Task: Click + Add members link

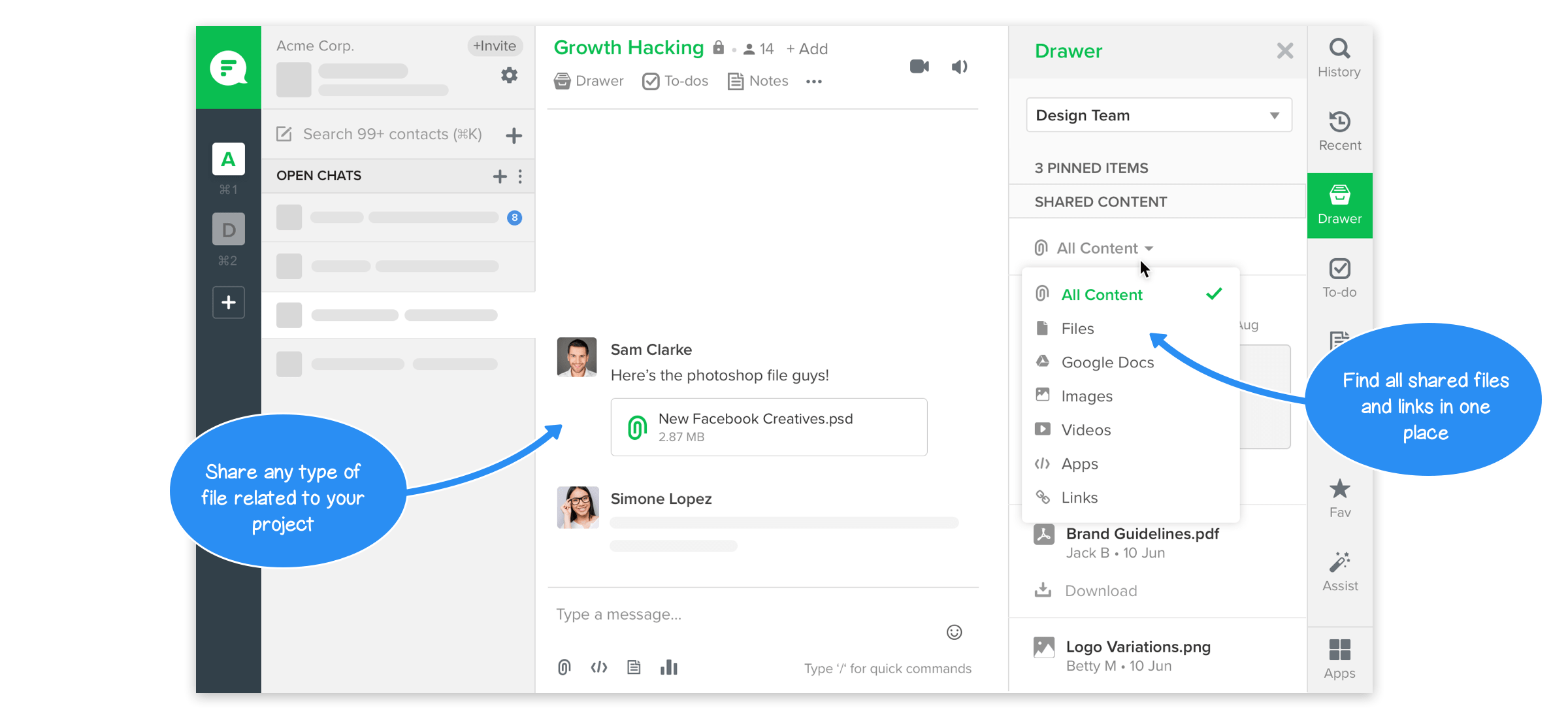Action: tap(807, 49)
